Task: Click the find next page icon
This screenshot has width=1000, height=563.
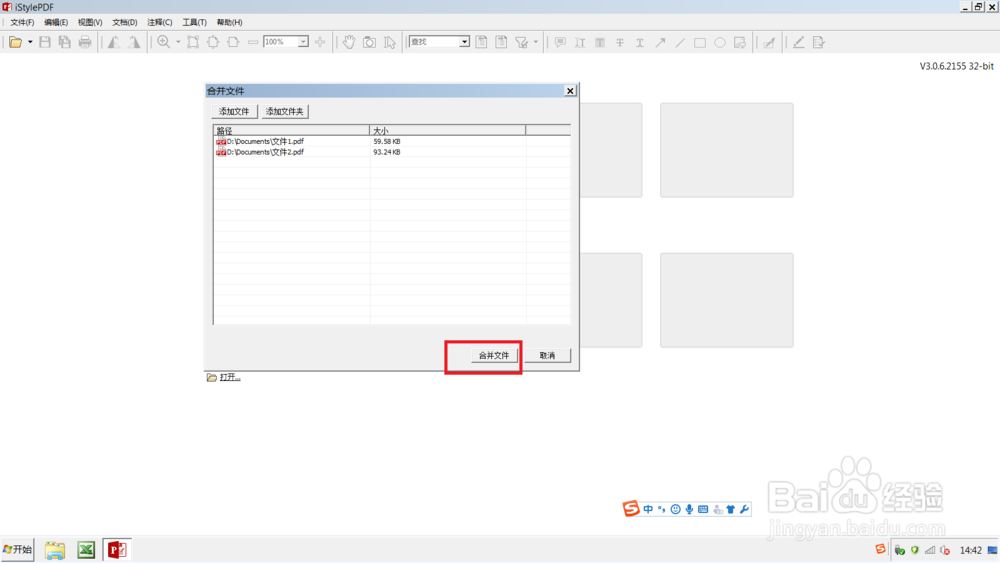Action: click(501, 42)
